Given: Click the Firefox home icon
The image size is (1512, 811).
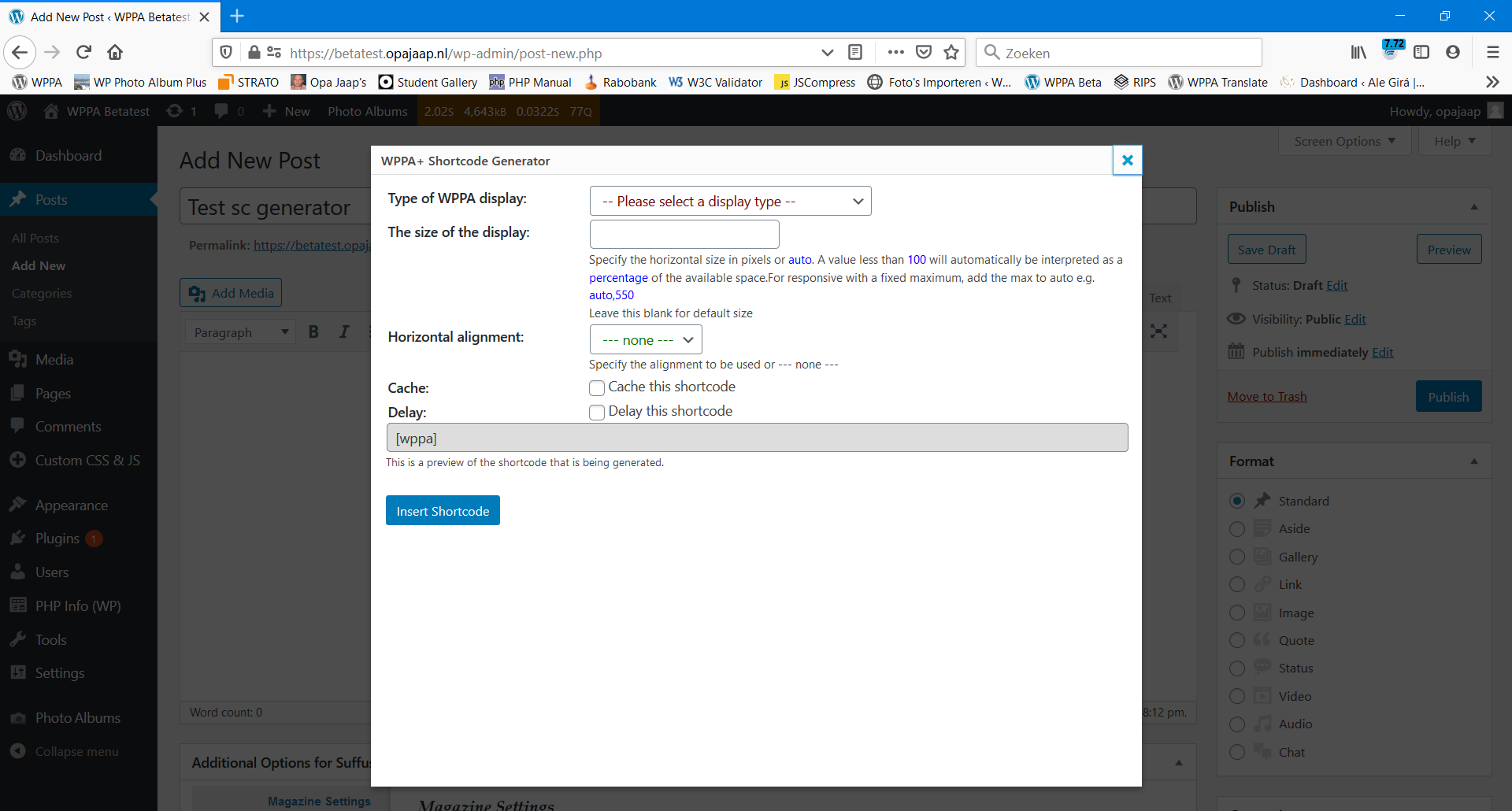Looking at the screenshot, I should (115, 53).
